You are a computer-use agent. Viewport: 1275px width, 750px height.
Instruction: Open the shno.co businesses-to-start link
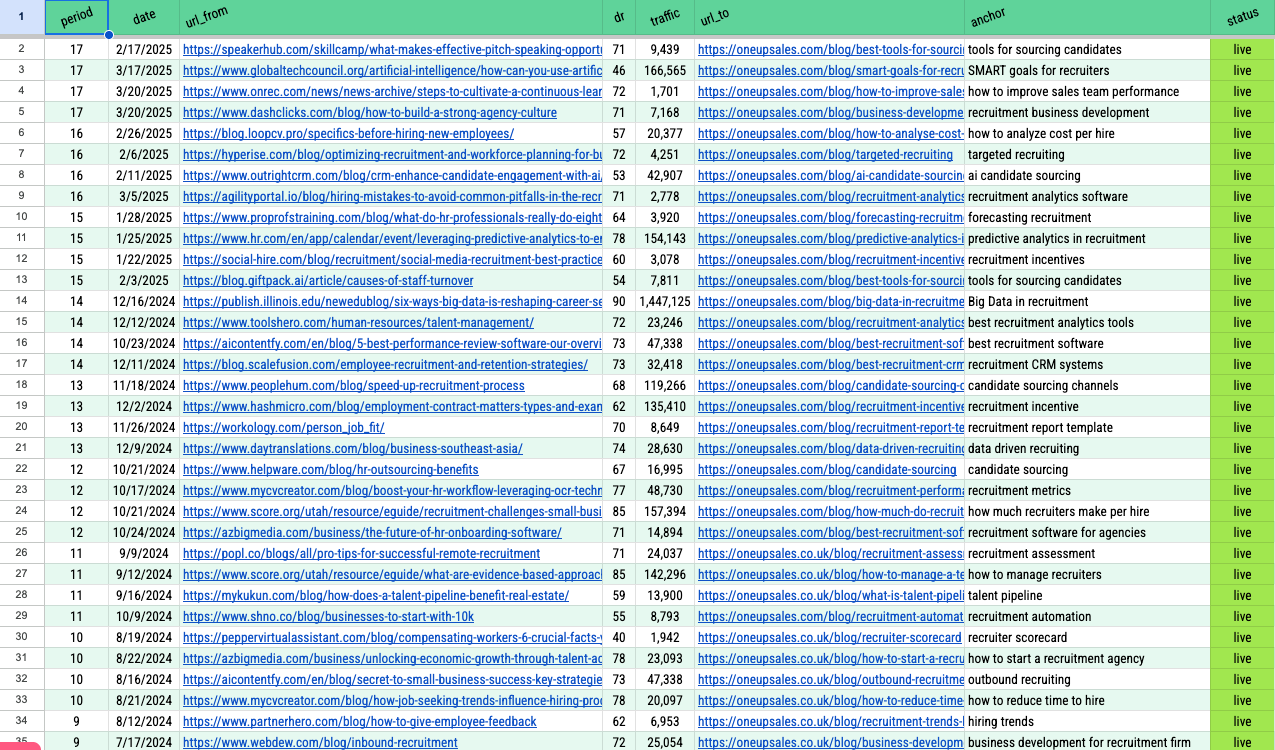[x=329, y=616]
